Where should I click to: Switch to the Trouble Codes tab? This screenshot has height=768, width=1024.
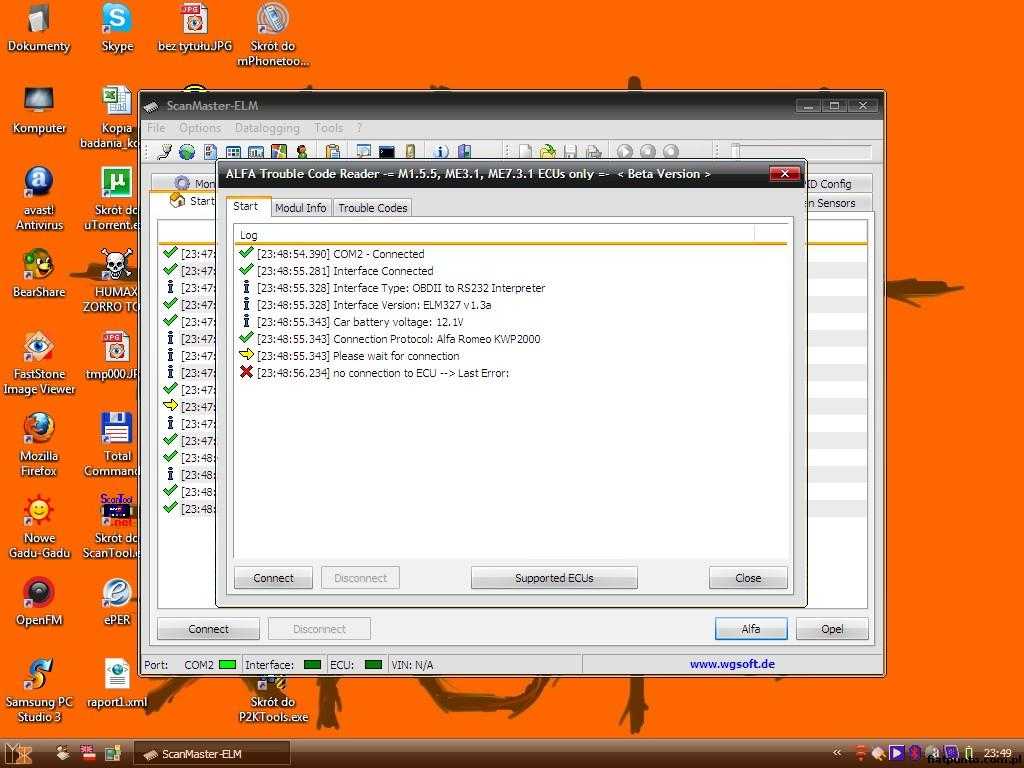point(372,208)
